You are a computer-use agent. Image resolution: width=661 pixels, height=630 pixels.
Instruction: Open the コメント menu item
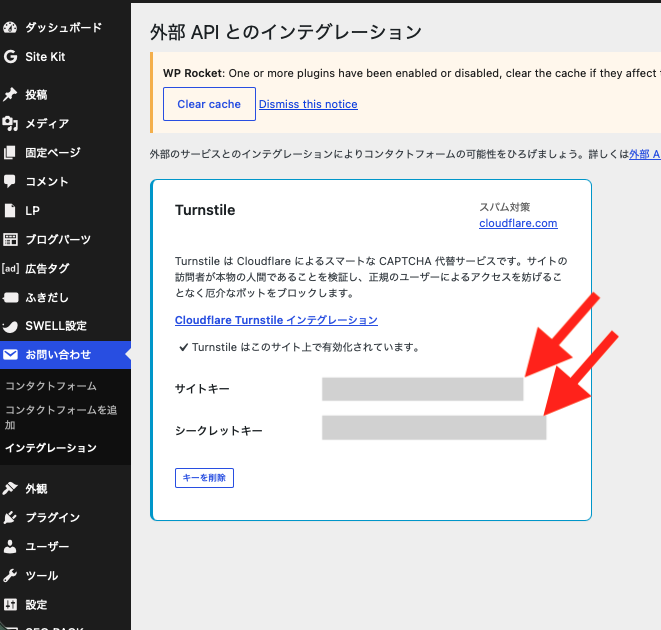click(x=47, y=181)
